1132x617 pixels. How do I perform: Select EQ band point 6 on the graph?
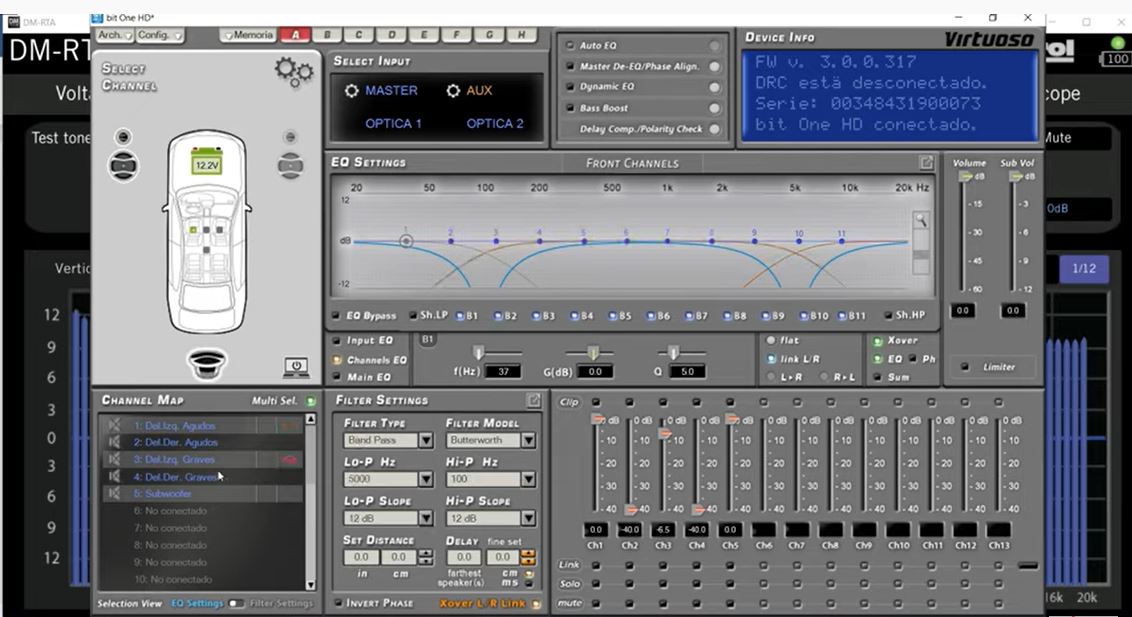pos(627,241)
